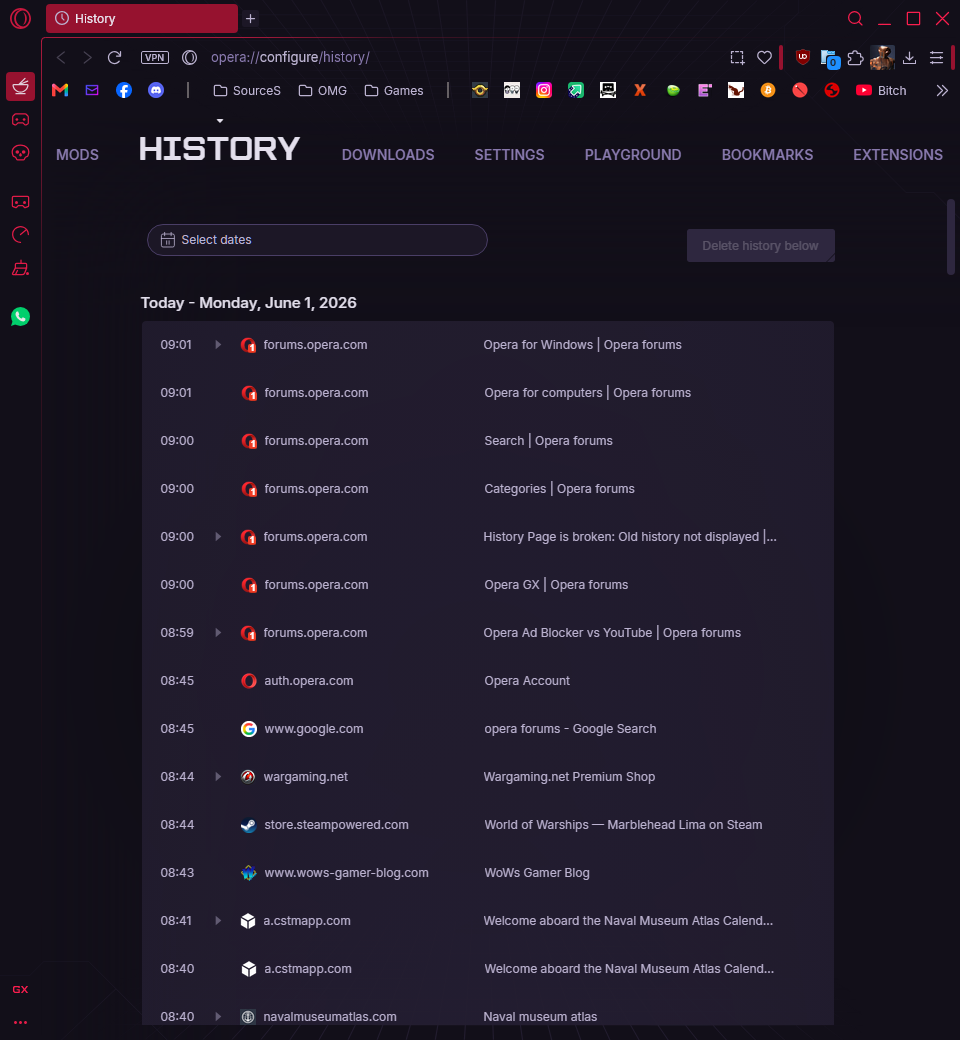
Task: Reload the history page
Action: pos(115,58)
